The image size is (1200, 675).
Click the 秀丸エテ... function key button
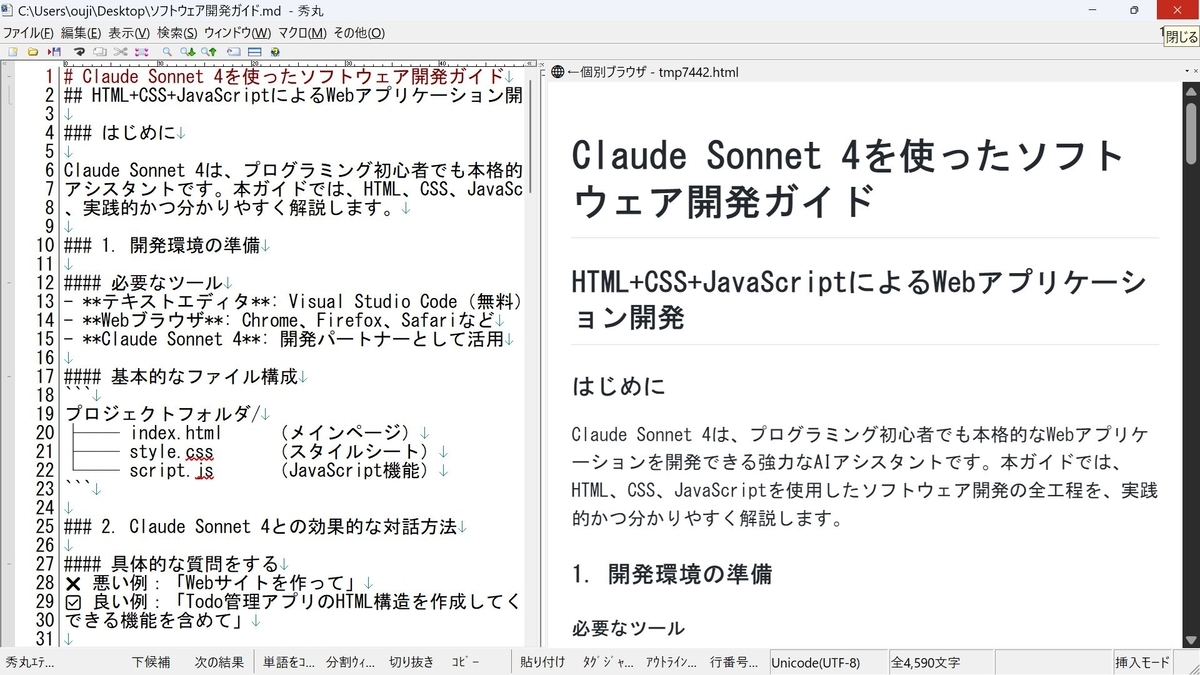(x=32, y=662)
